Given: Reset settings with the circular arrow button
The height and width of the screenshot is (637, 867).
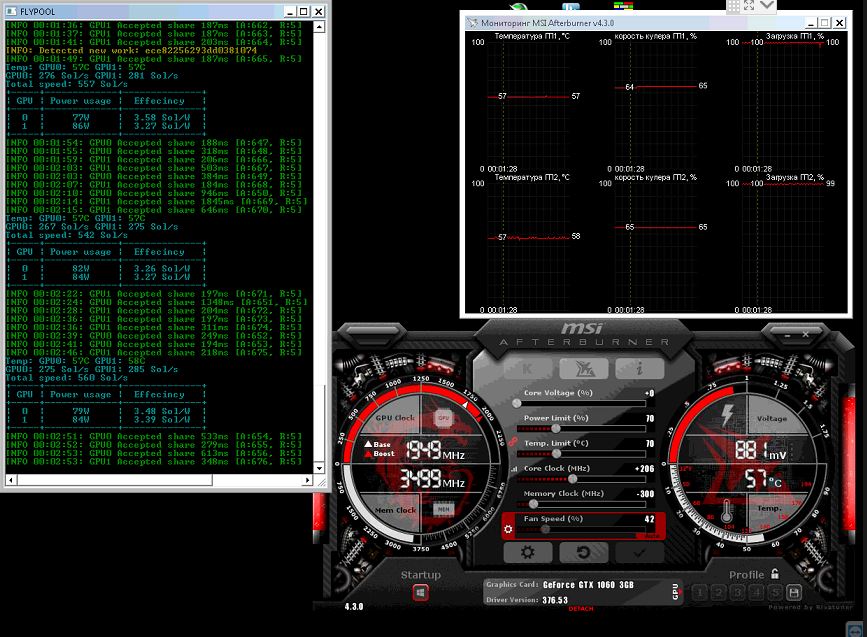Looking at the screenshot, I should point(583,552).
